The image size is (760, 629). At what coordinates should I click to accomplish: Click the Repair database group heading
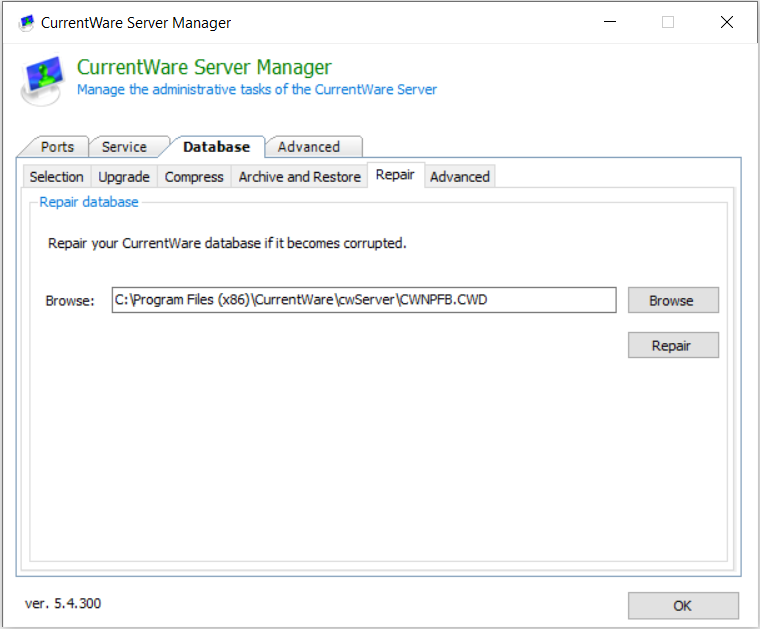[89, 202]
